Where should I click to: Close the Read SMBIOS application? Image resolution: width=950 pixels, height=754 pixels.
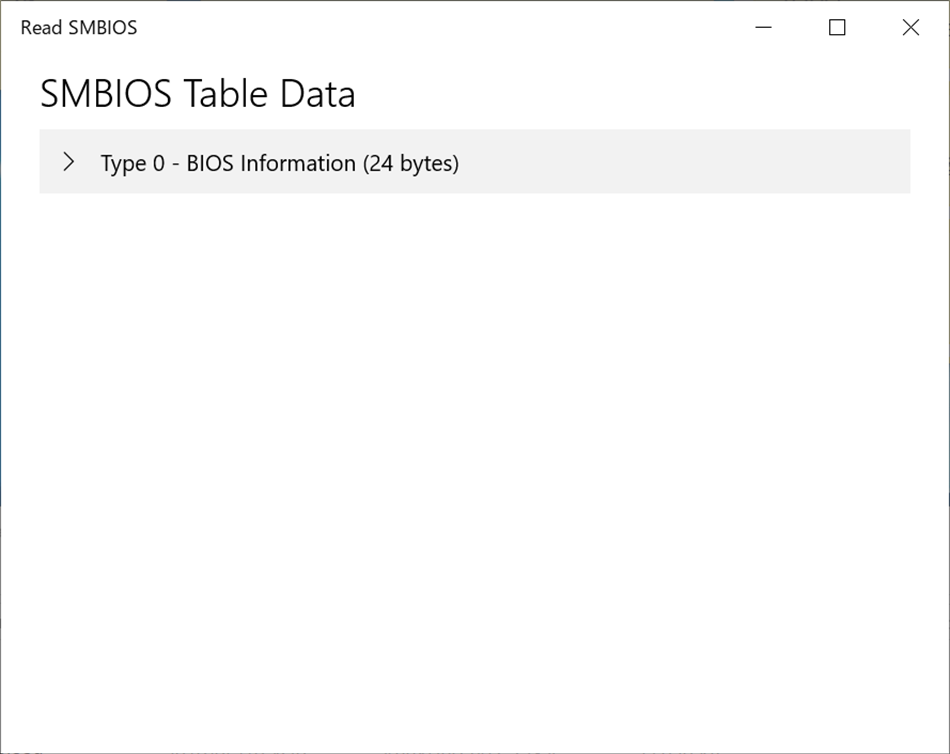click(910, 27)
